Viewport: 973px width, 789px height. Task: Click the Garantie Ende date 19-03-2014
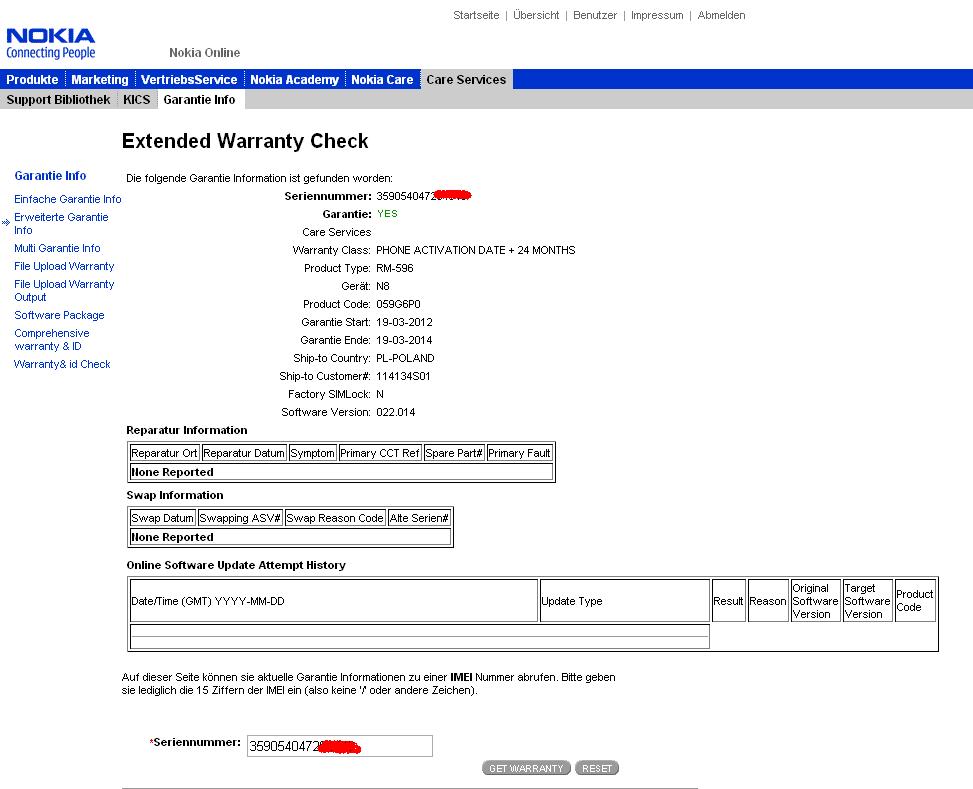tap(404, 340)
